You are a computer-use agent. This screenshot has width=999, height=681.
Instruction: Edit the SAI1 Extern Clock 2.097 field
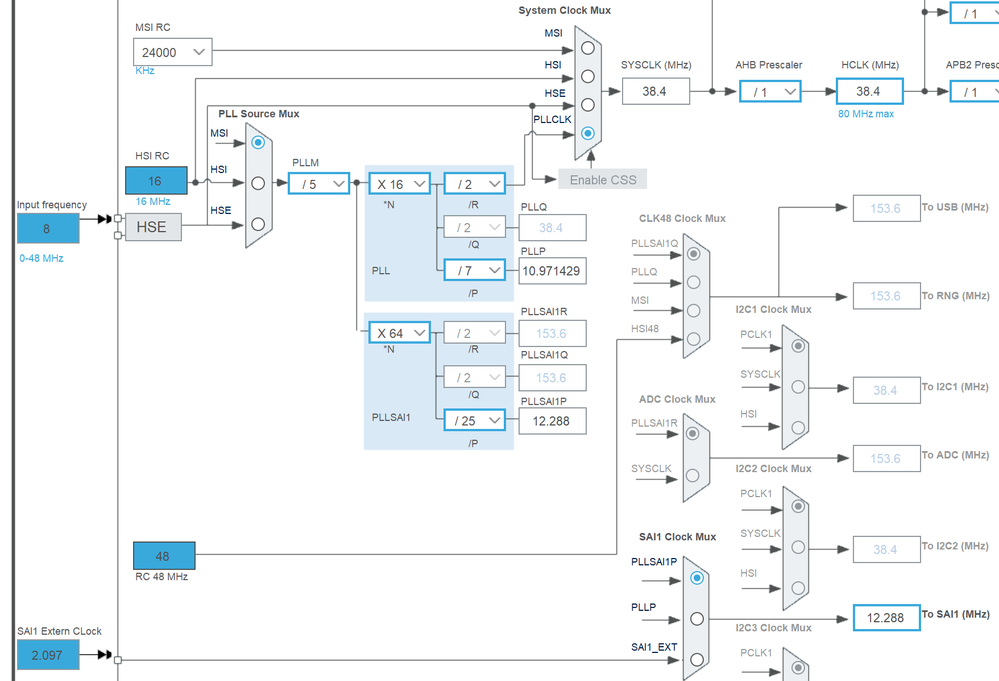coord(48,655)
